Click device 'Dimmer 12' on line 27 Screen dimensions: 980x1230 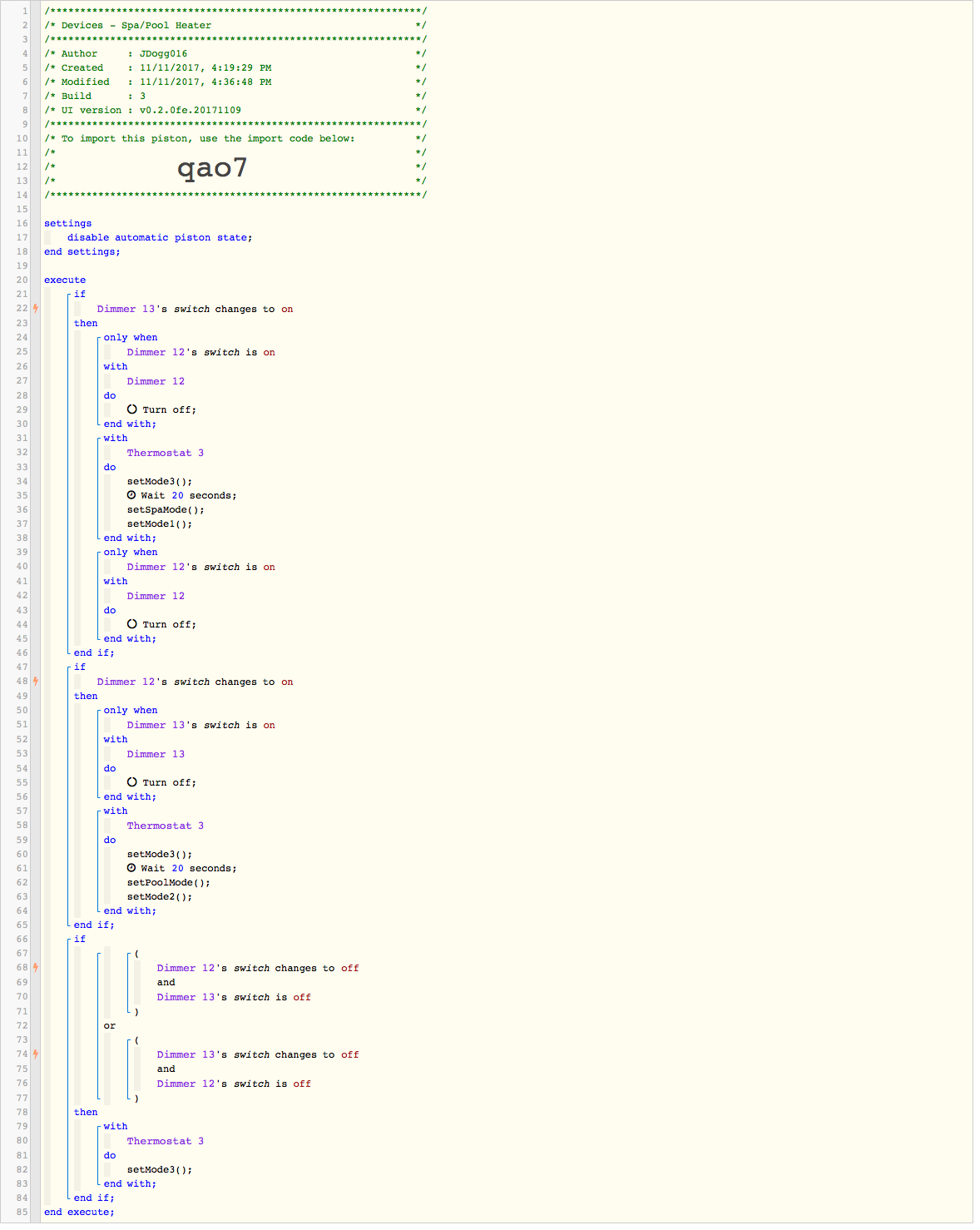click(156, 381)
